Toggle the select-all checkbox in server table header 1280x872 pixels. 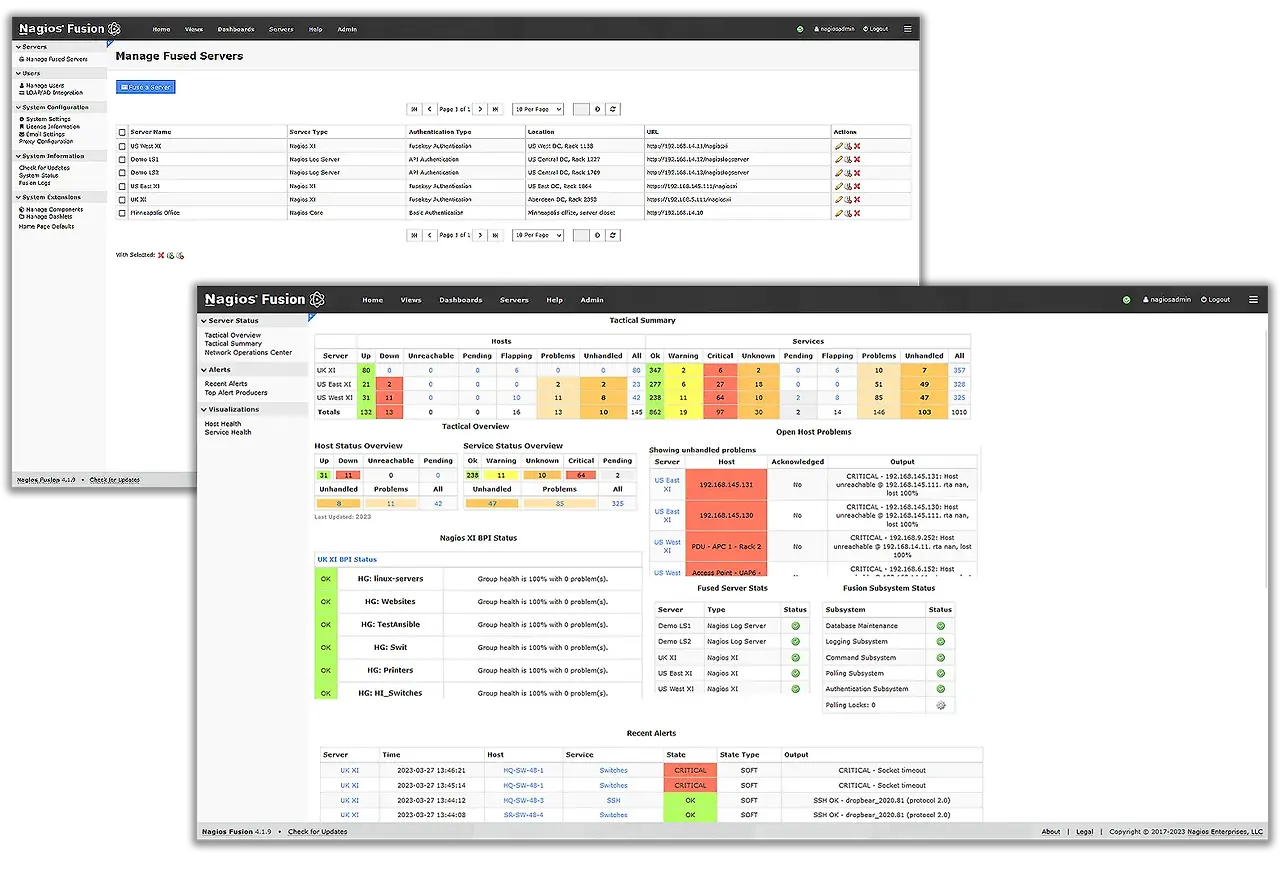coord(123,132)
